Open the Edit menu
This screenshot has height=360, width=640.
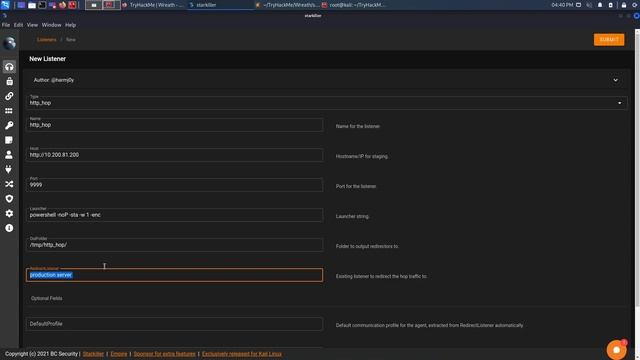(18, 25)
